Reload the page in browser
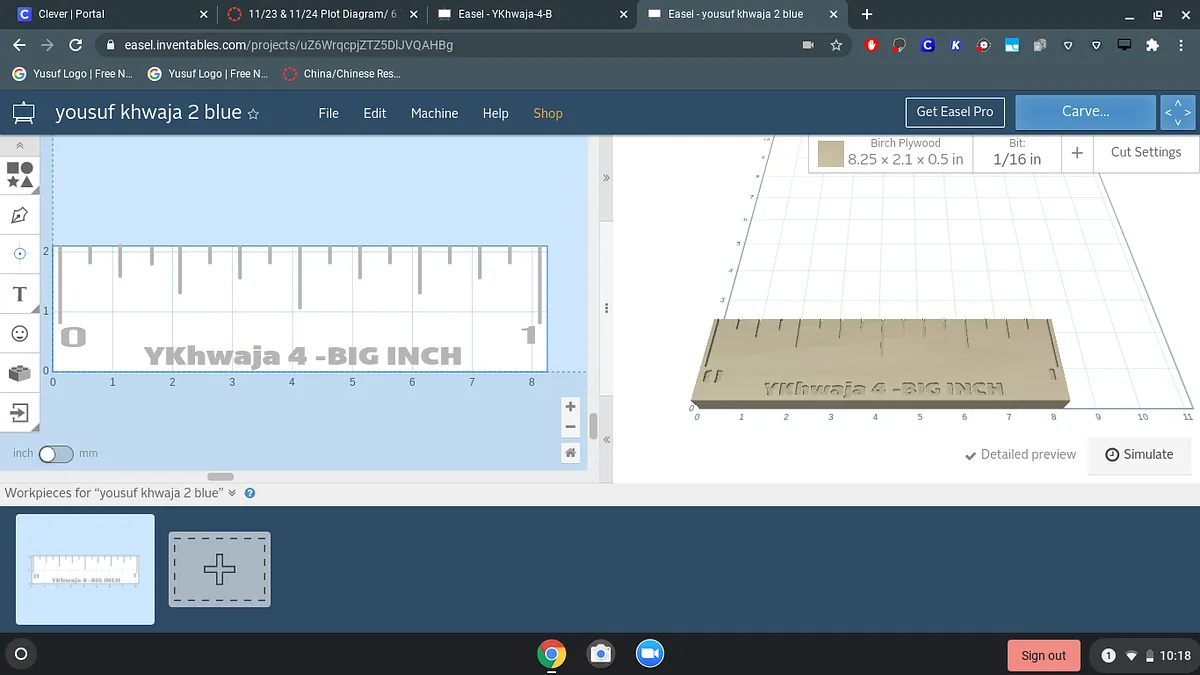Image resolution: width=1200 pixels, height=675 pixels. pyautogui.click(x=75, y=45)
